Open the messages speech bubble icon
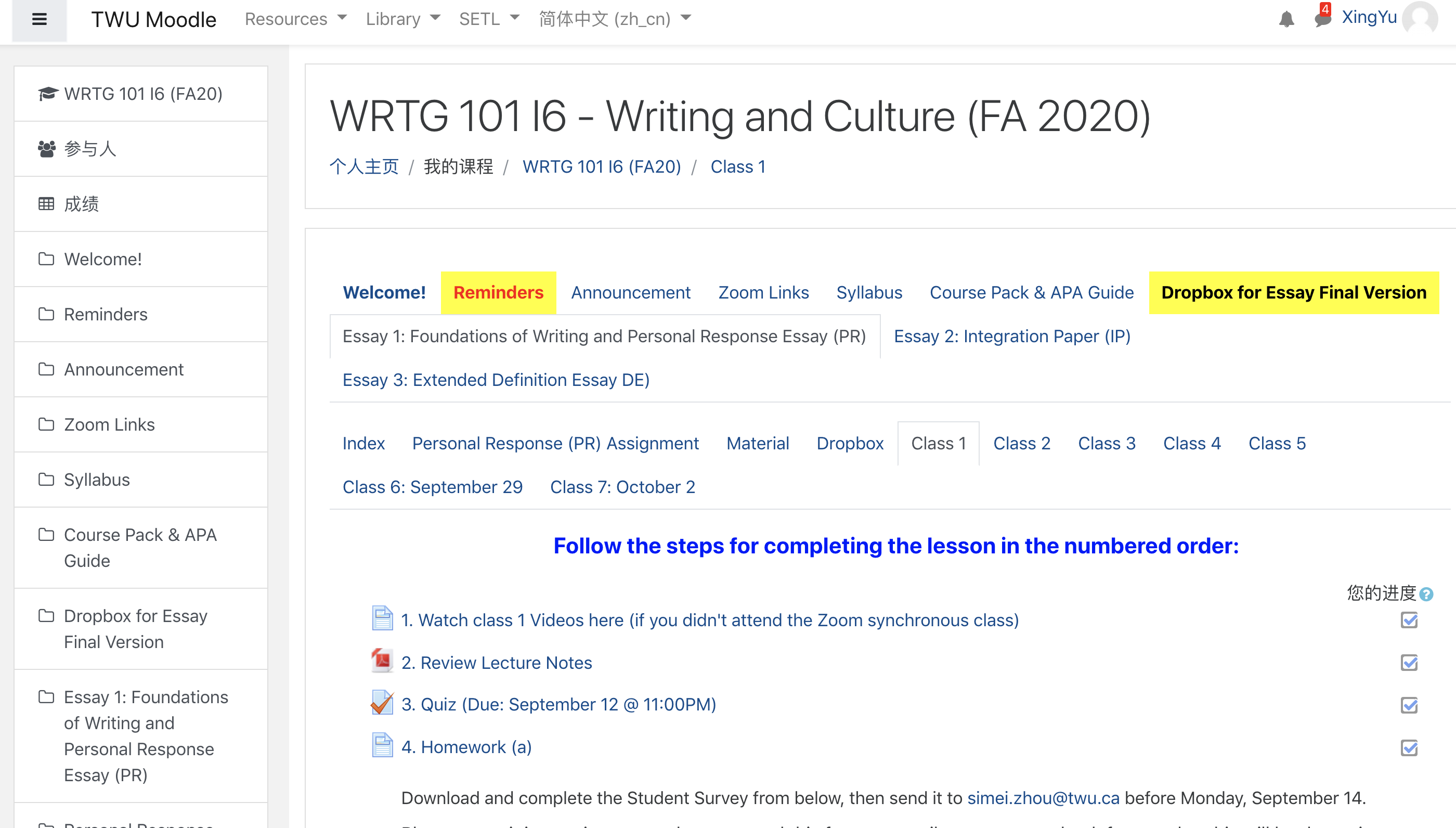 tap(1322, 19)
